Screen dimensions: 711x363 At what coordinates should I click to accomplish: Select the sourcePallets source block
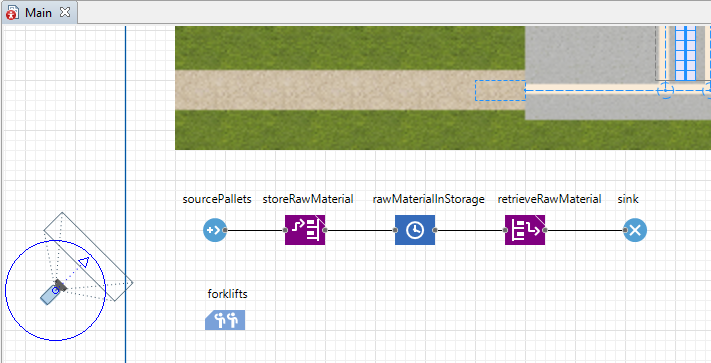pos(214,230)
